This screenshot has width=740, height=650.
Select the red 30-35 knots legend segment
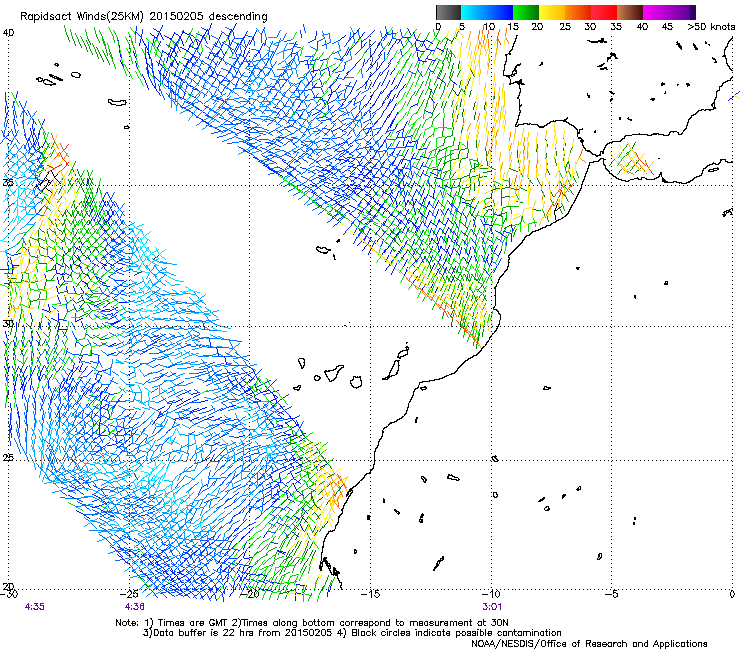(x=604, y=12)
